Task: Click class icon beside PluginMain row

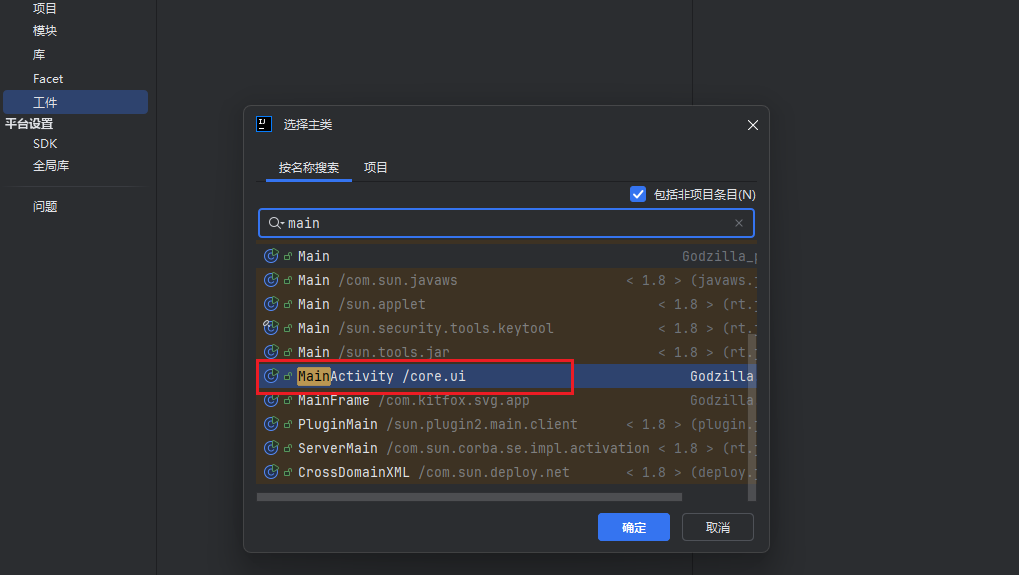Action: click(x=271, y=424)
